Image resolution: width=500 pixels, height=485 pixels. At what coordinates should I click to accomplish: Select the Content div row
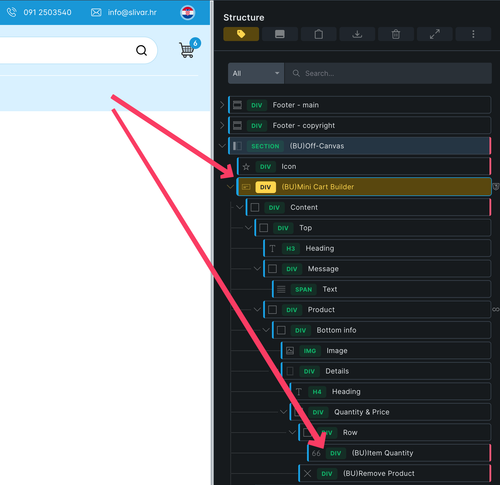point(368,207)
